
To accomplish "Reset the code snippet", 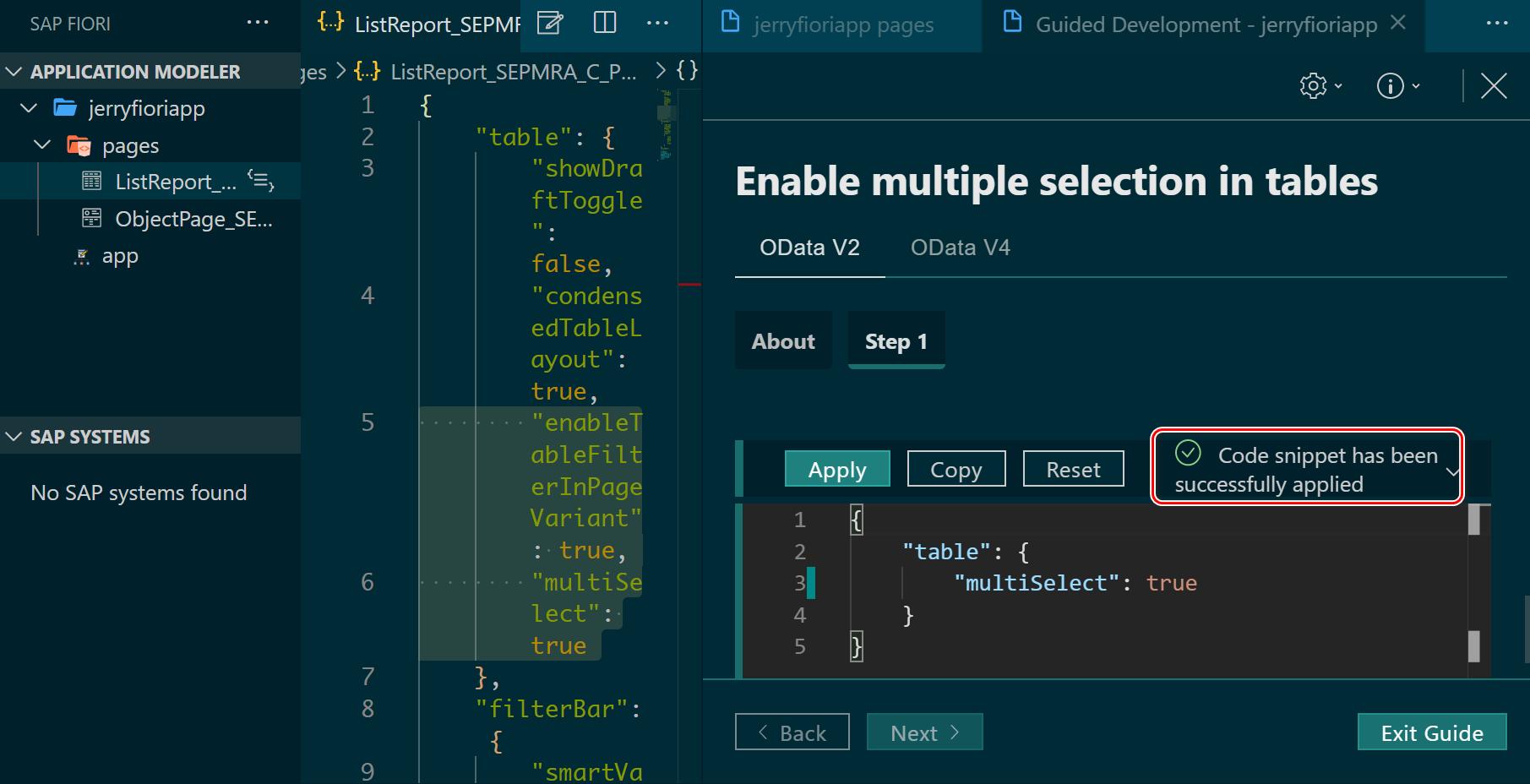I will tap(1073, 469).
